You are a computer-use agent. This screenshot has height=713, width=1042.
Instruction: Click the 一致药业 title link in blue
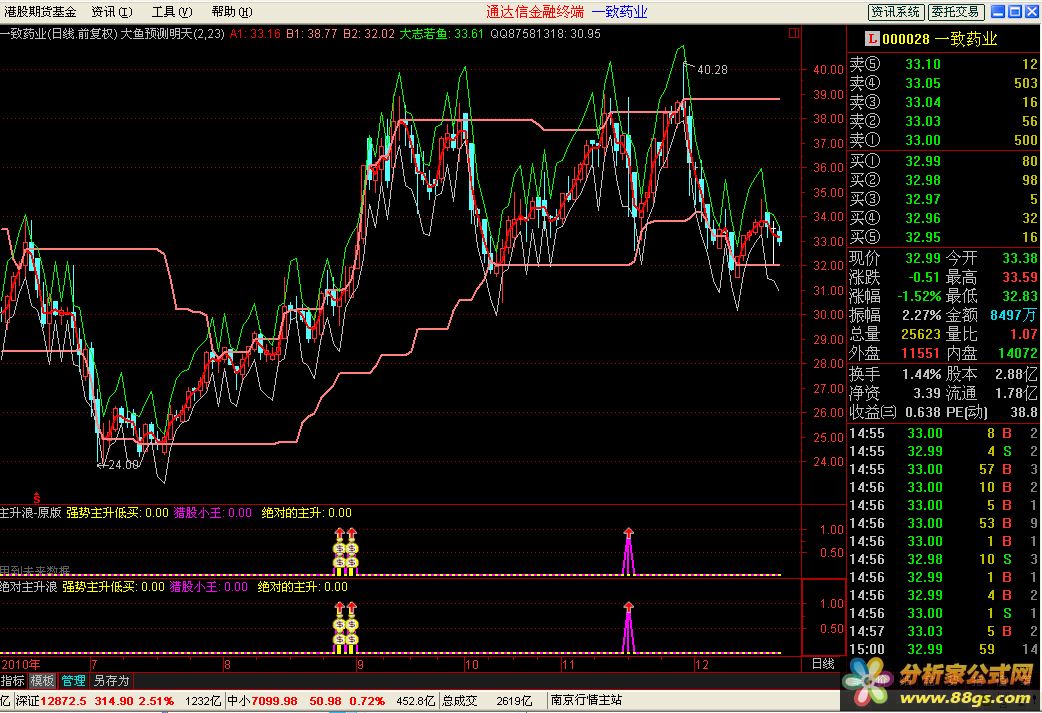619,11
